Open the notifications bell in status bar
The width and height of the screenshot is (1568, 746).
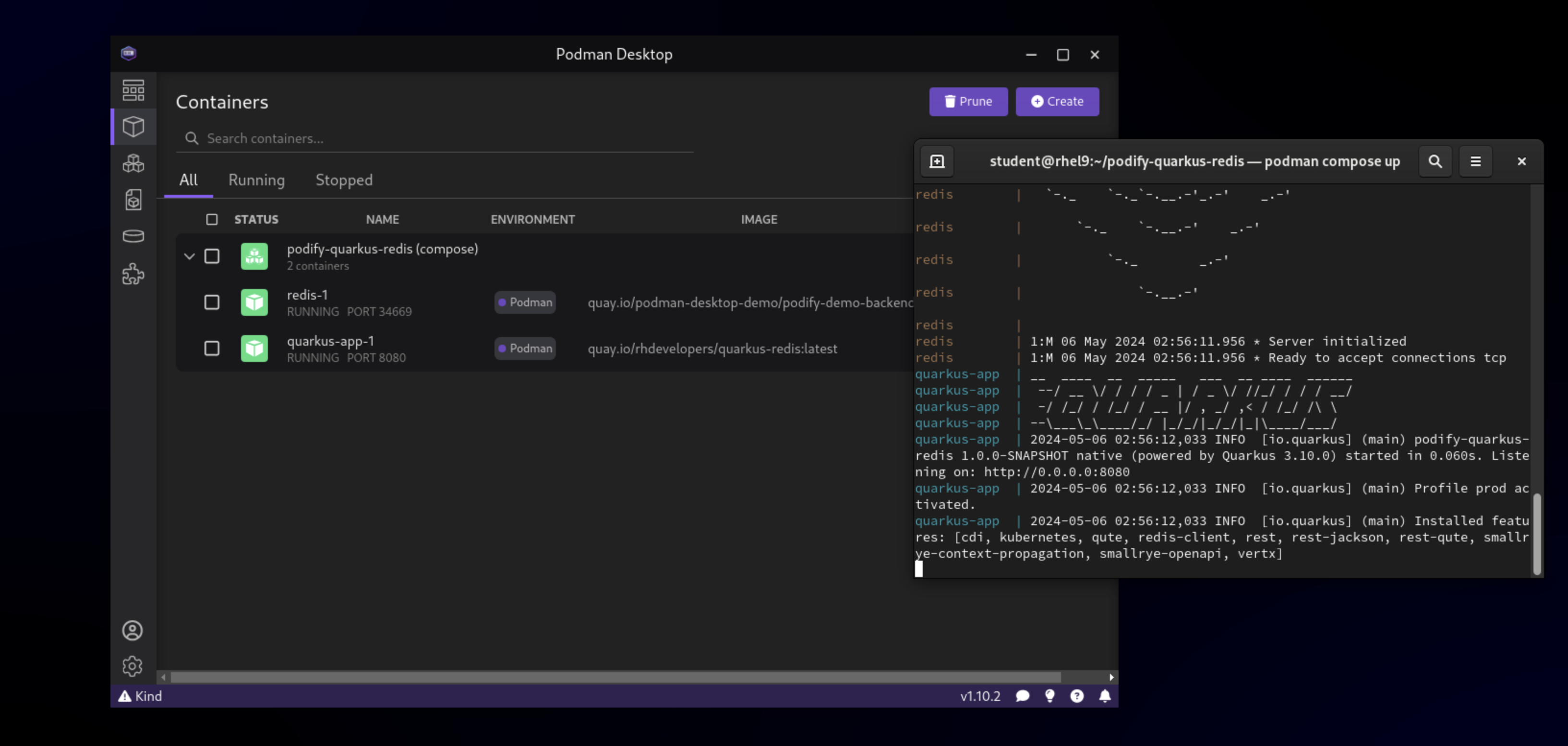pyautogui.click(x=1105, y=696)
